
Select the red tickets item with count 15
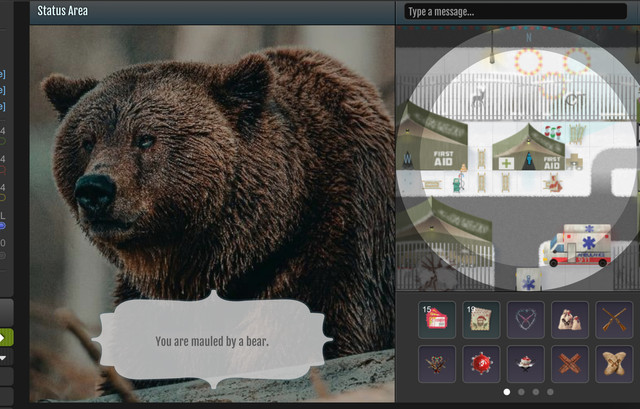point(437,320)
